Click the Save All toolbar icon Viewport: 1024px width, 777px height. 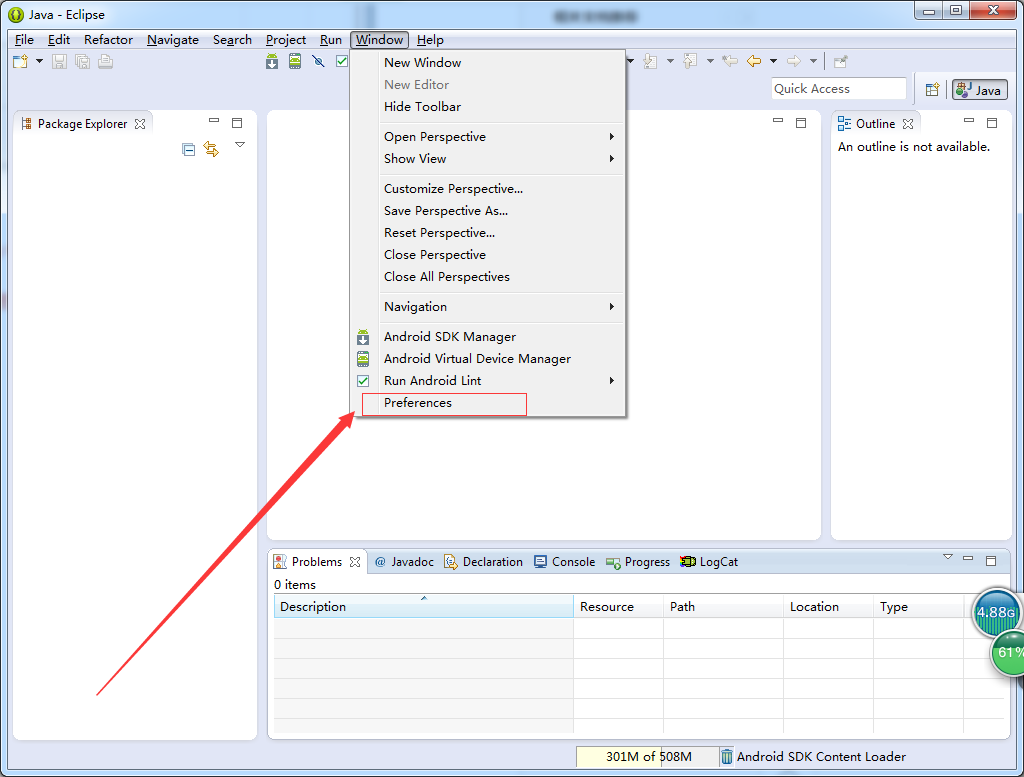pyautogui.click(x=82, y=61)
